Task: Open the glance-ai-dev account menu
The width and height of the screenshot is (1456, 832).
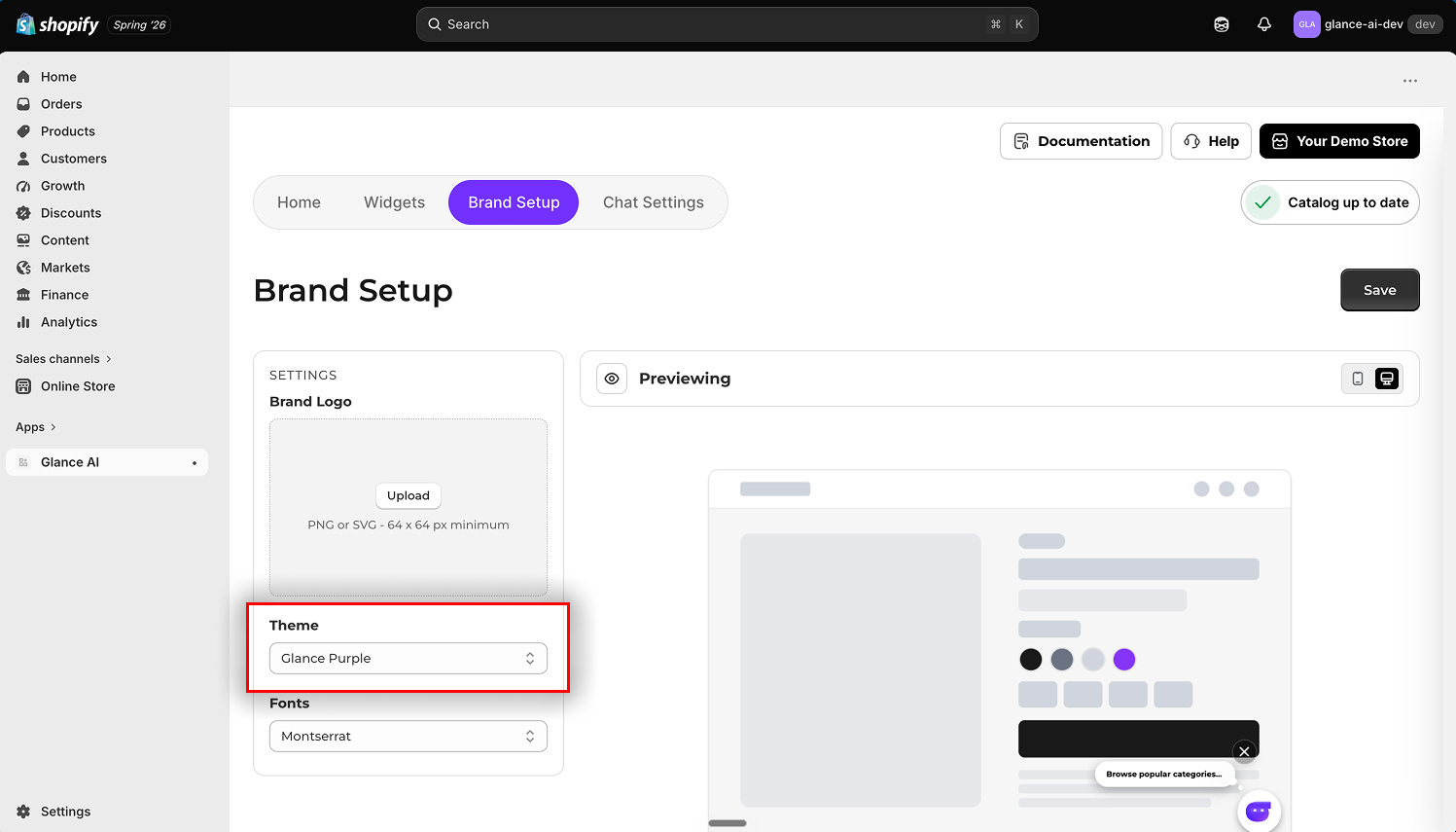Action: (1367, 24)
